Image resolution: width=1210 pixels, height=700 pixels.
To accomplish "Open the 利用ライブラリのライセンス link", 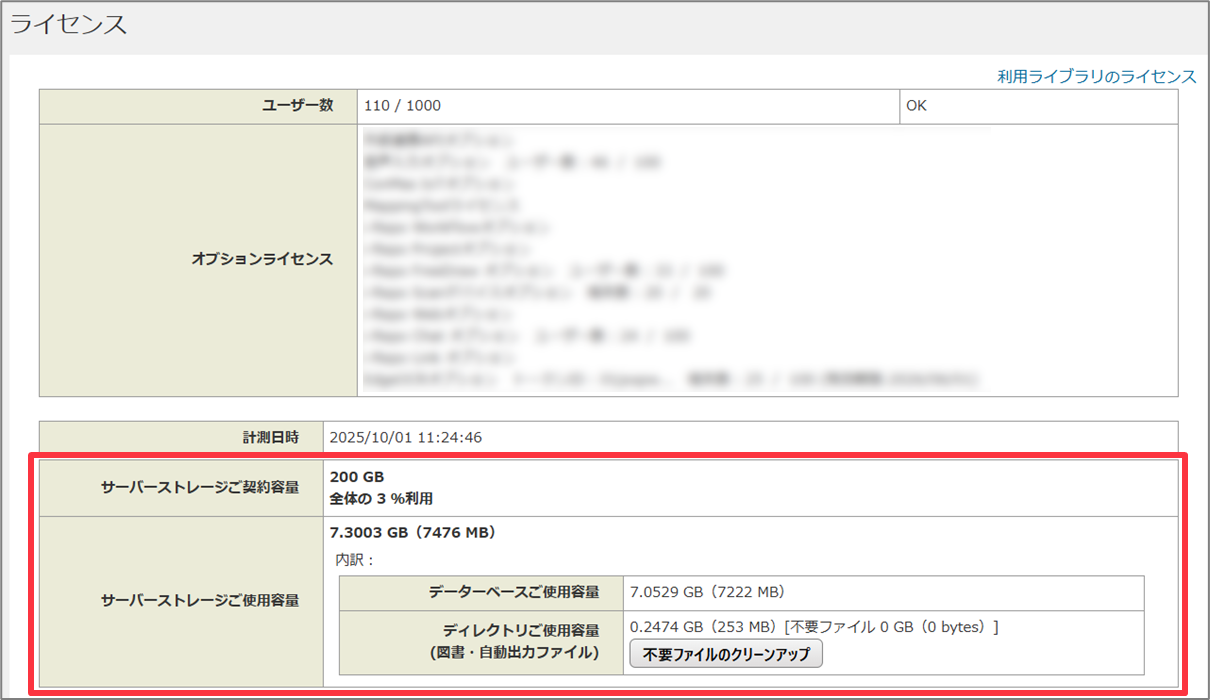I will [1096, 77].
